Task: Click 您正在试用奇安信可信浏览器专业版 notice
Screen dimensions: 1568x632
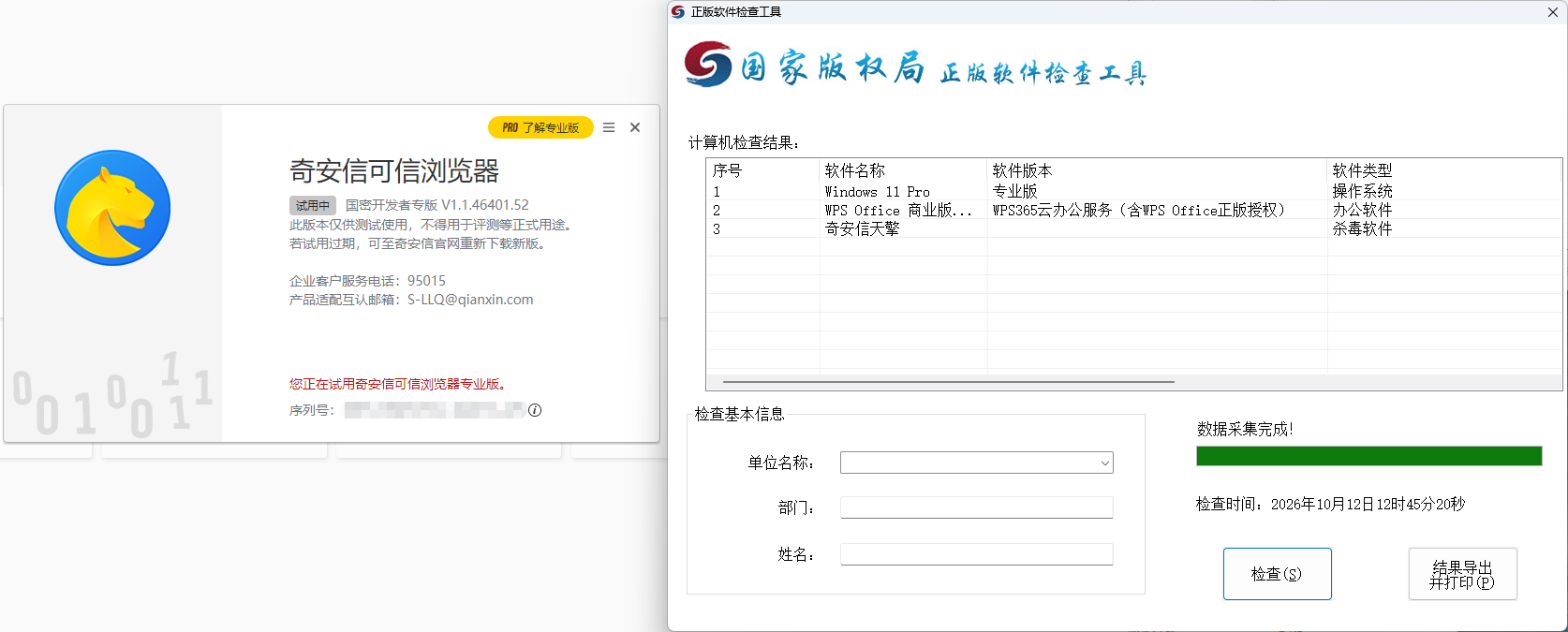Action: [x=398, y=384]
